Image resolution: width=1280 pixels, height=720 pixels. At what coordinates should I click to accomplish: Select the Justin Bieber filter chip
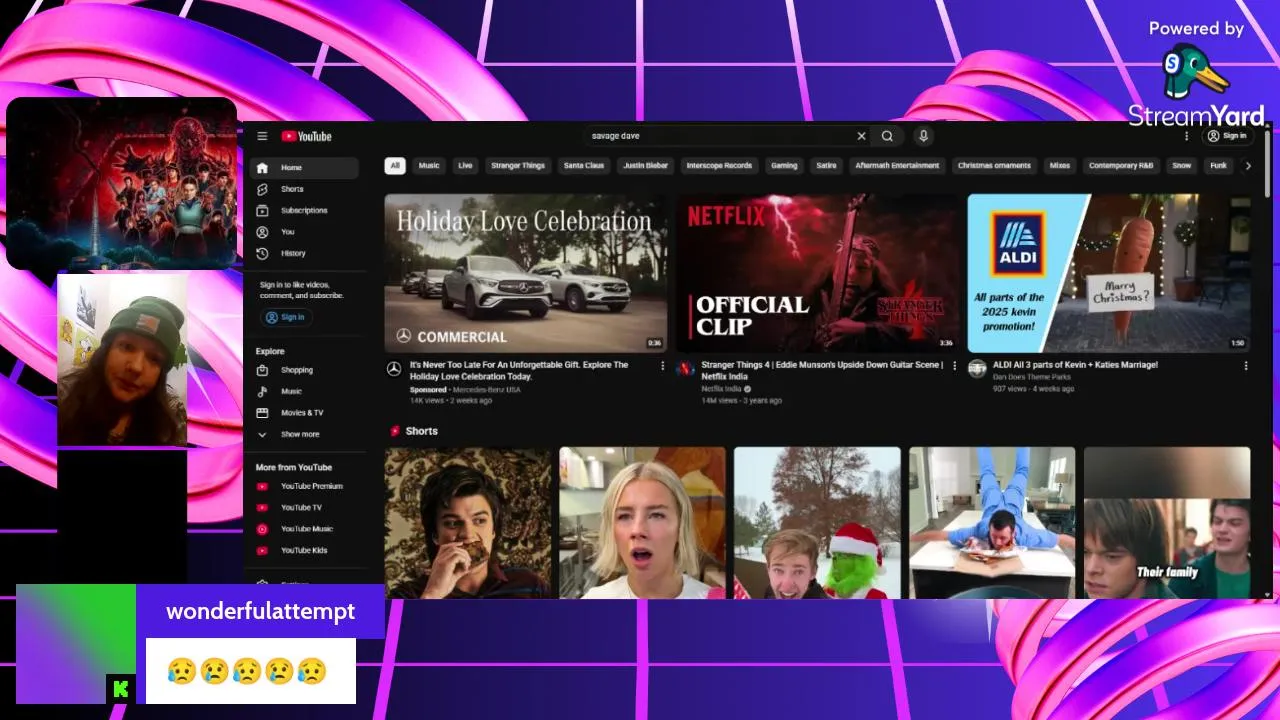[645, 166]
